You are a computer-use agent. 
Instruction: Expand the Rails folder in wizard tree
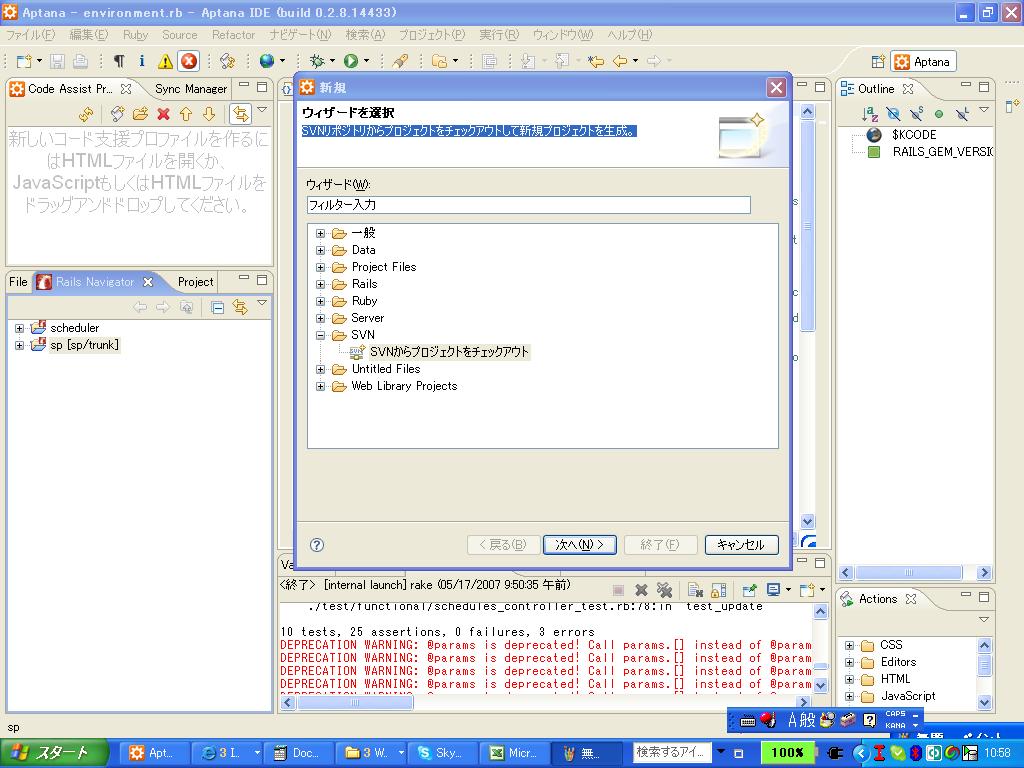[320, 284]
